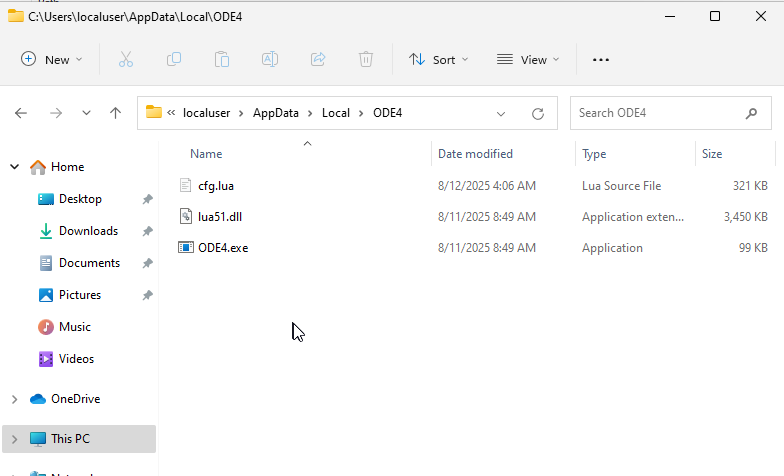Viewport: 784px width, 476px height.
Task: Open the Sort options menu
Action: [x=438, y=60]
